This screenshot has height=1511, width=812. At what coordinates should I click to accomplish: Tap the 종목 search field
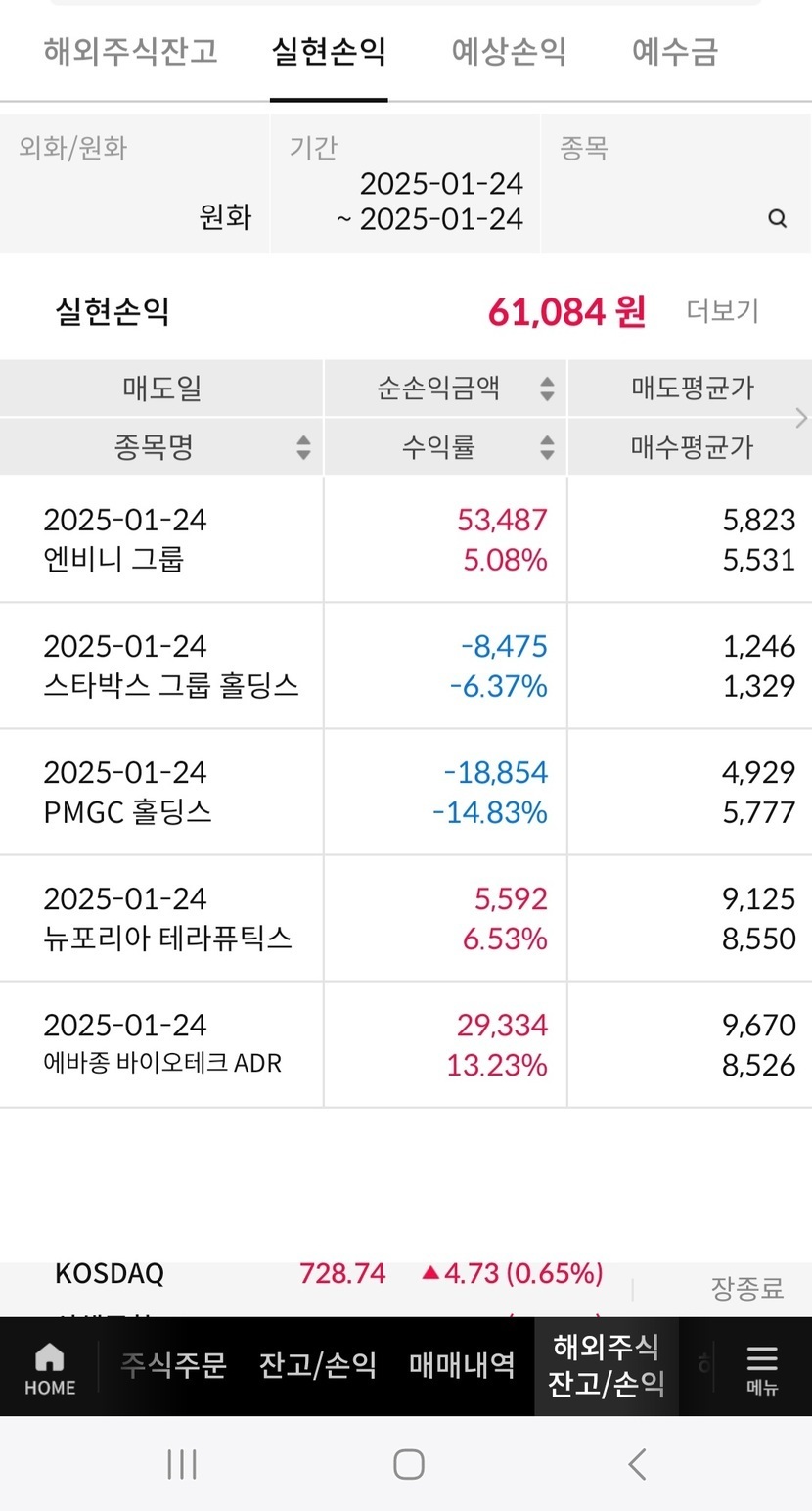tap(665, 184)
